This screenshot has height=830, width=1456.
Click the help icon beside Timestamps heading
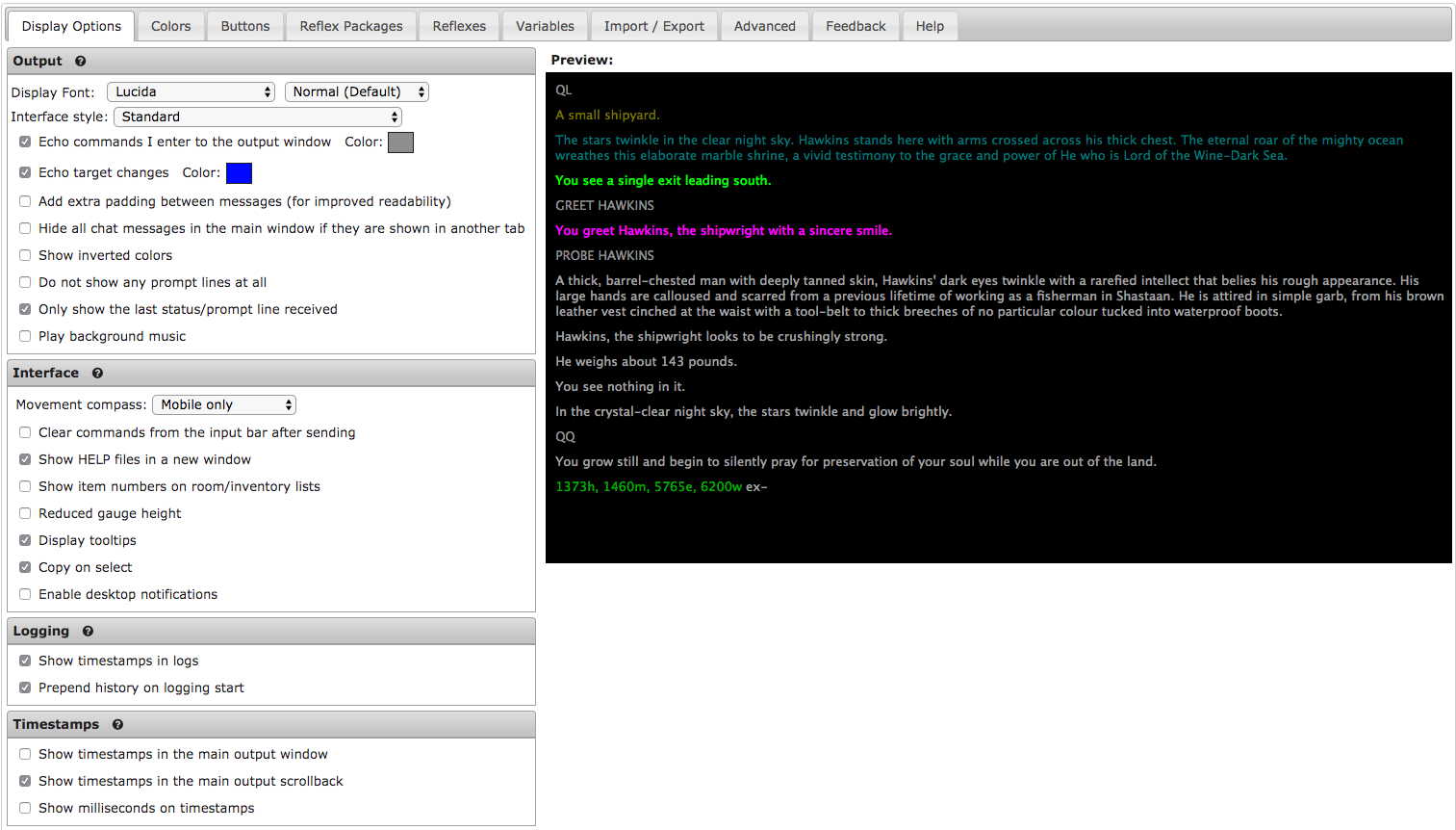117,725
